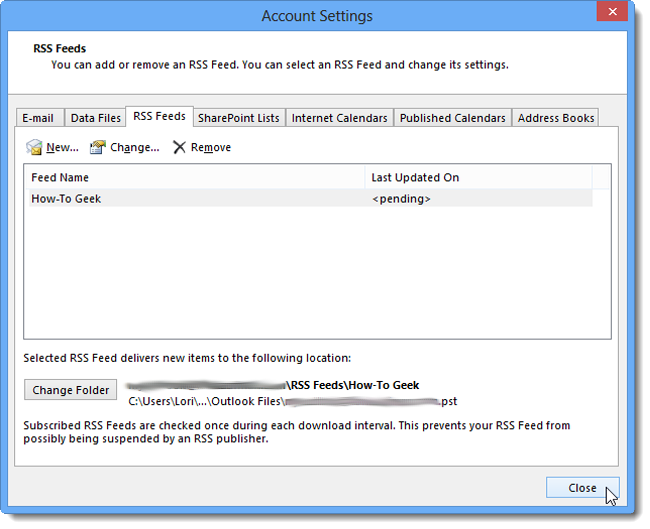Click the Account Settings title bar

click(x=317, y=16)
